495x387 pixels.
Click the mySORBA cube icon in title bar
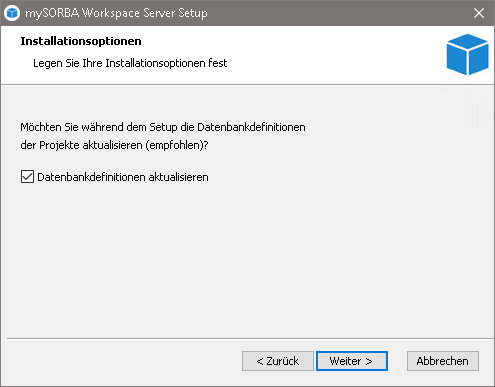12,13
